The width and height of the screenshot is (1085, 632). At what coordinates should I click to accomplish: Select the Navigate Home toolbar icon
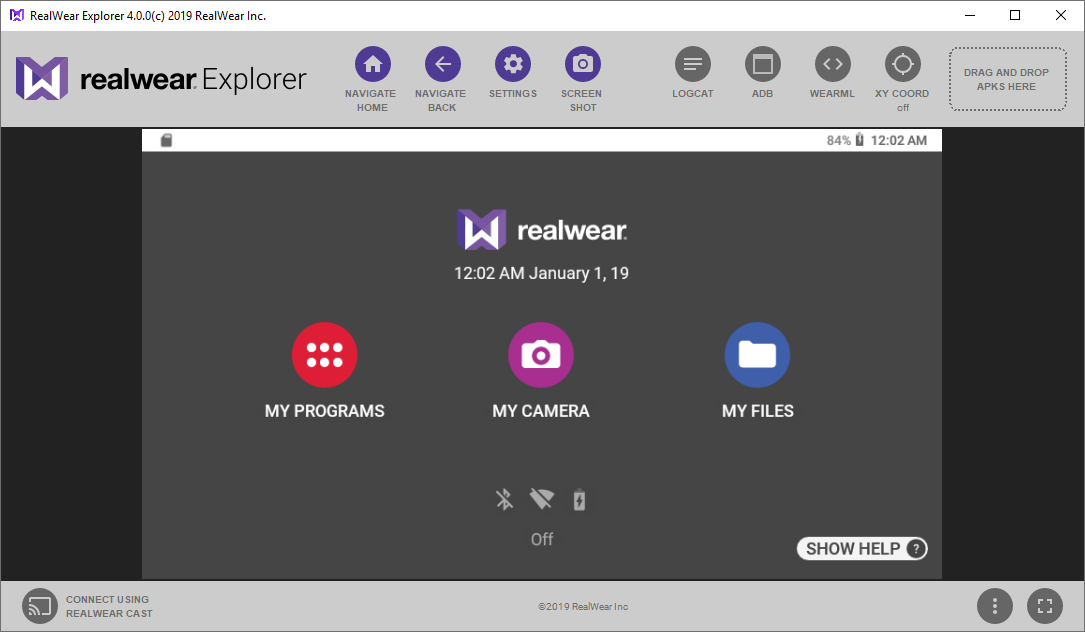coord(371,62)
